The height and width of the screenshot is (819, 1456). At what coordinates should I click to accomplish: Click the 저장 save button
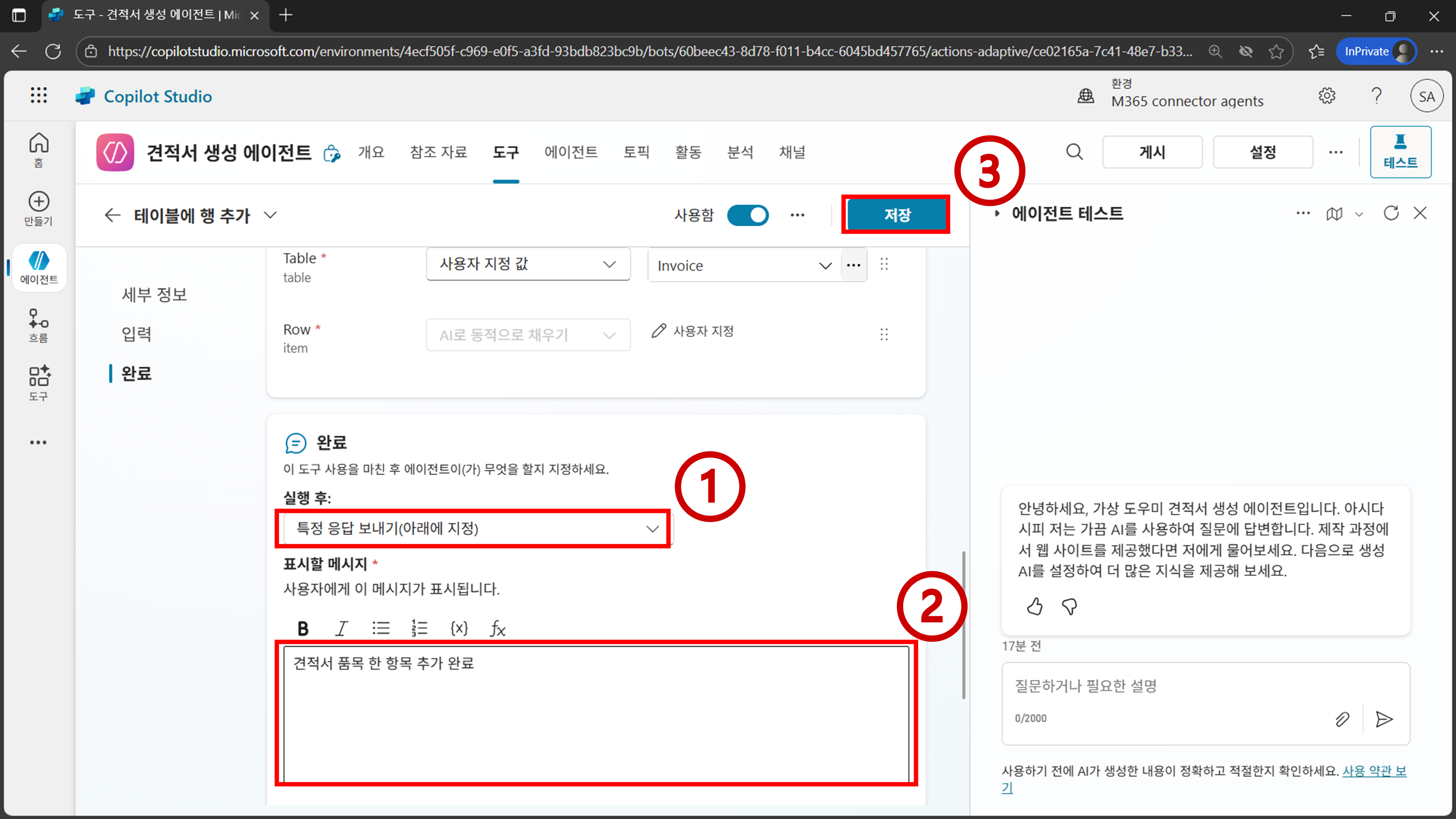pos(897,215)
